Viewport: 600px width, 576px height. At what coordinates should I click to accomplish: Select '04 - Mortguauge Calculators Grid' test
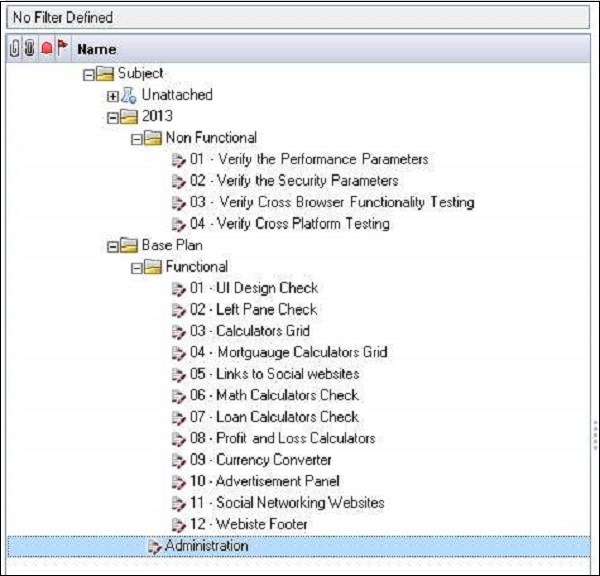(x=289, y=352)
